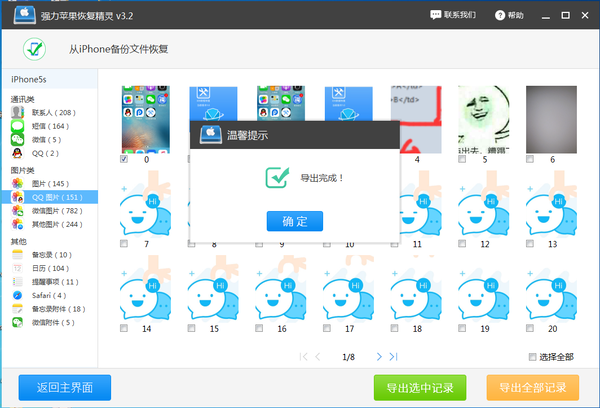Click the 图片 (145) photos icon
600x408 pixels.
pos(17,183)
